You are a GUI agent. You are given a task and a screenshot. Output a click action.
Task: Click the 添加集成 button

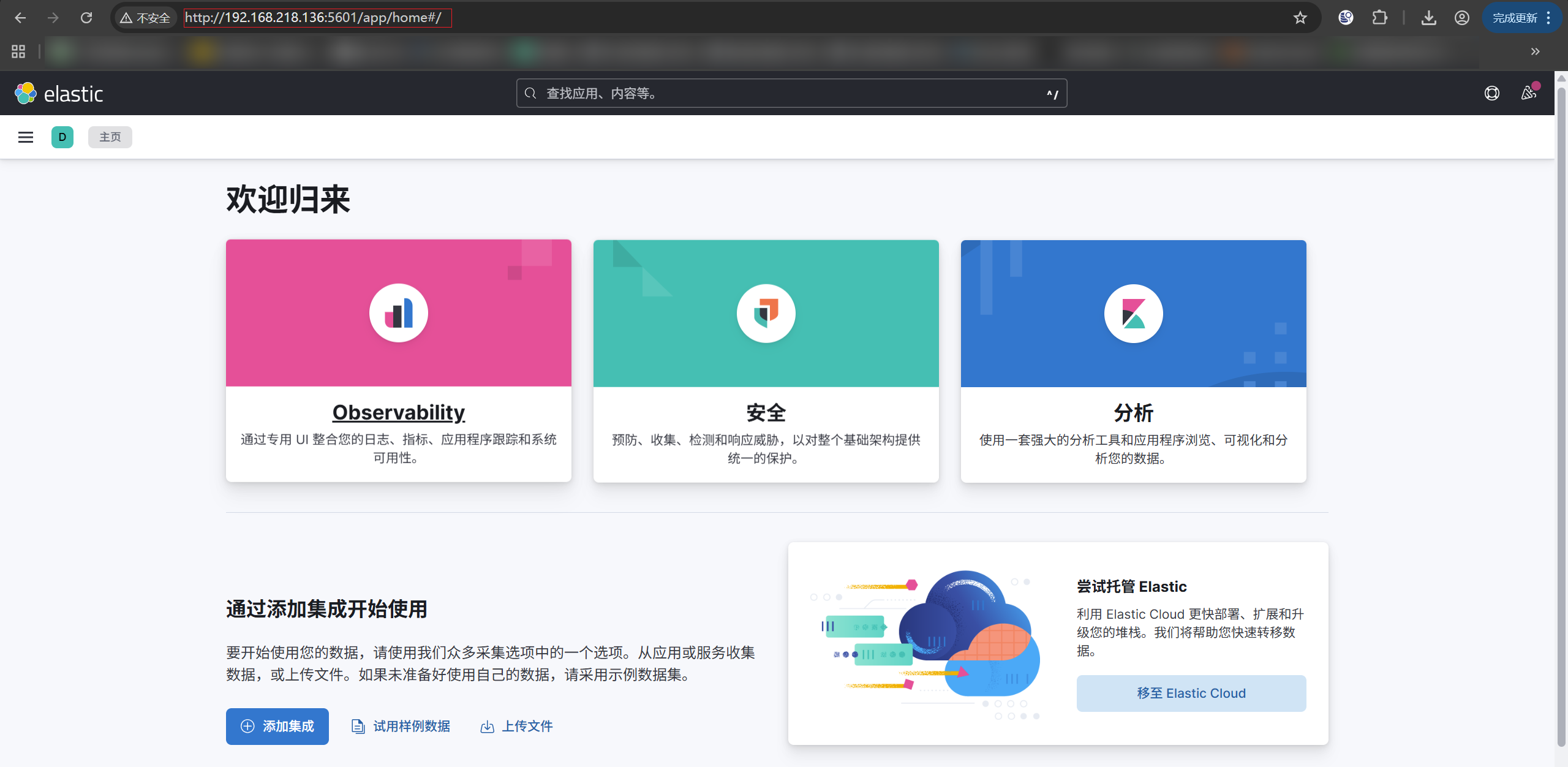pos(277,727)
